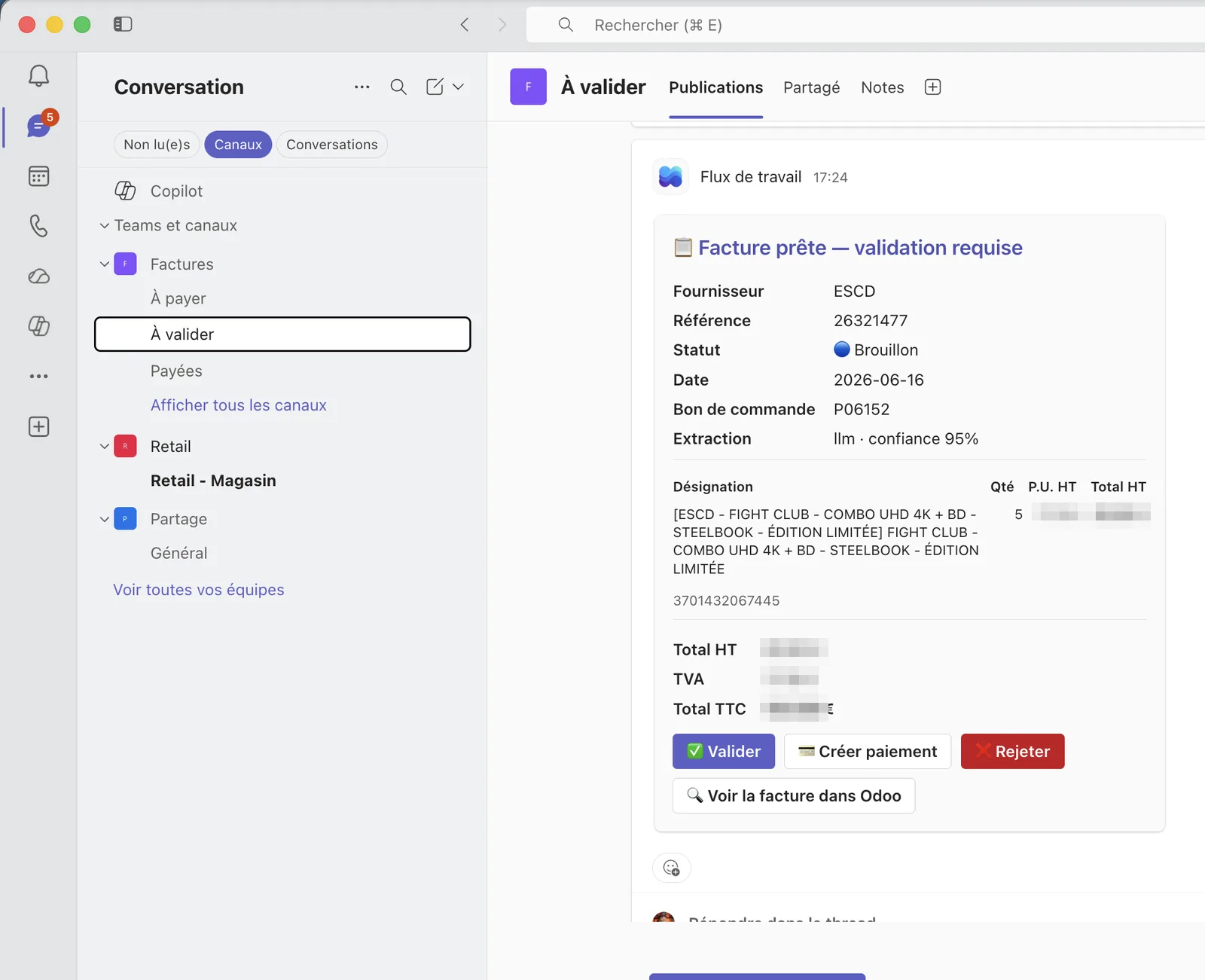Screen dimensions: 1205x980
Task: Open the OneDrive cloud icon
Action: pos(38,276)
